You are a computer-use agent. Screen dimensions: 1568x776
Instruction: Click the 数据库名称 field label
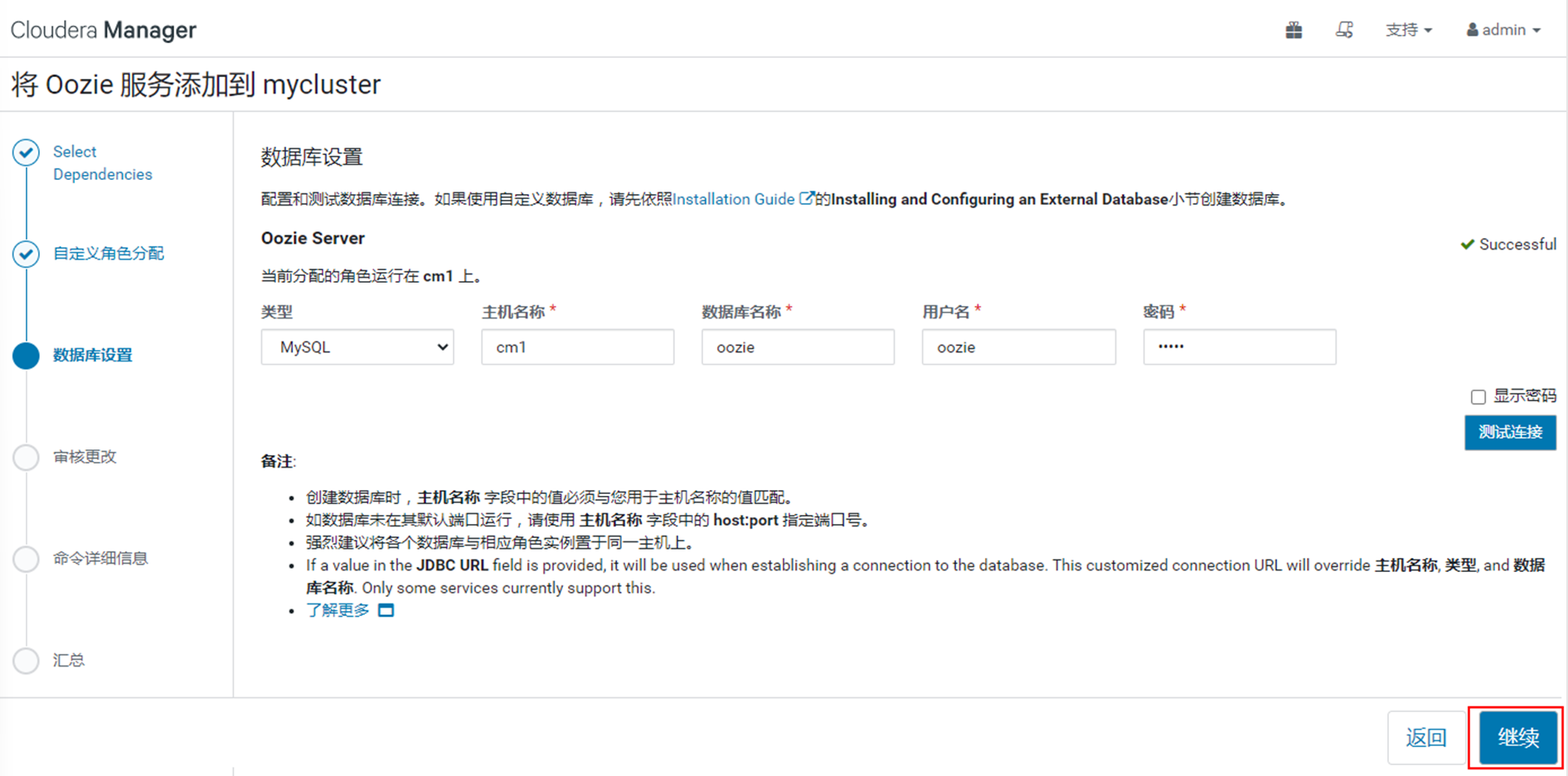(x=742, y=312)
